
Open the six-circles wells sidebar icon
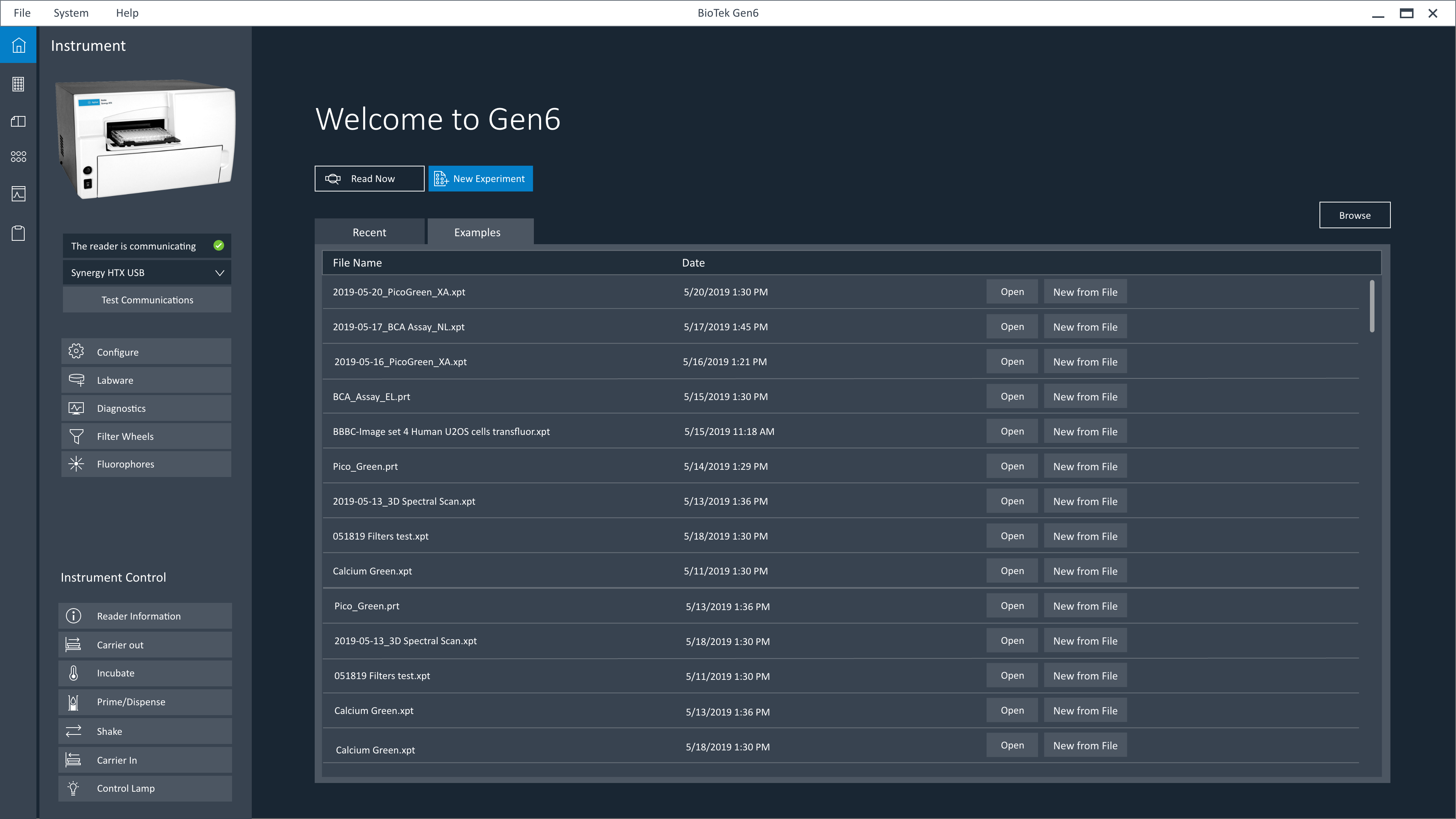(19, 157)
